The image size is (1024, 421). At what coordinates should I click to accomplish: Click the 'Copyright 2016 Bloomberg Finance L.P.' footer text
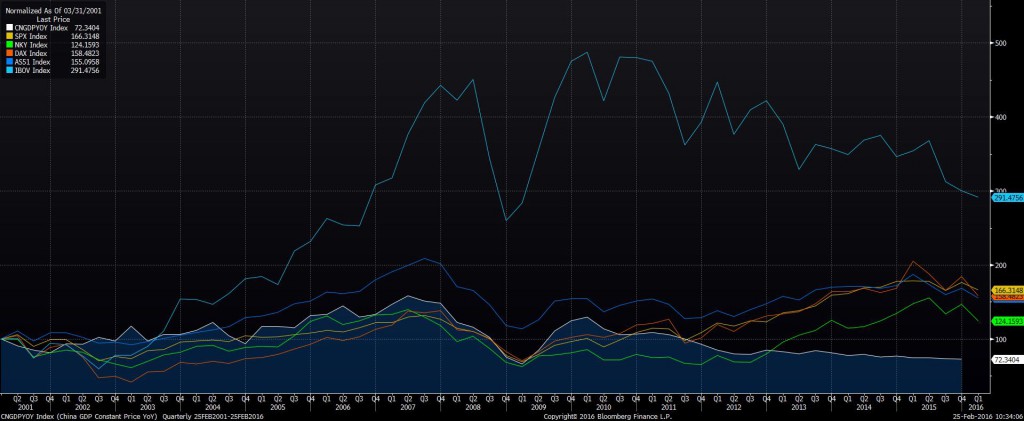607,416
